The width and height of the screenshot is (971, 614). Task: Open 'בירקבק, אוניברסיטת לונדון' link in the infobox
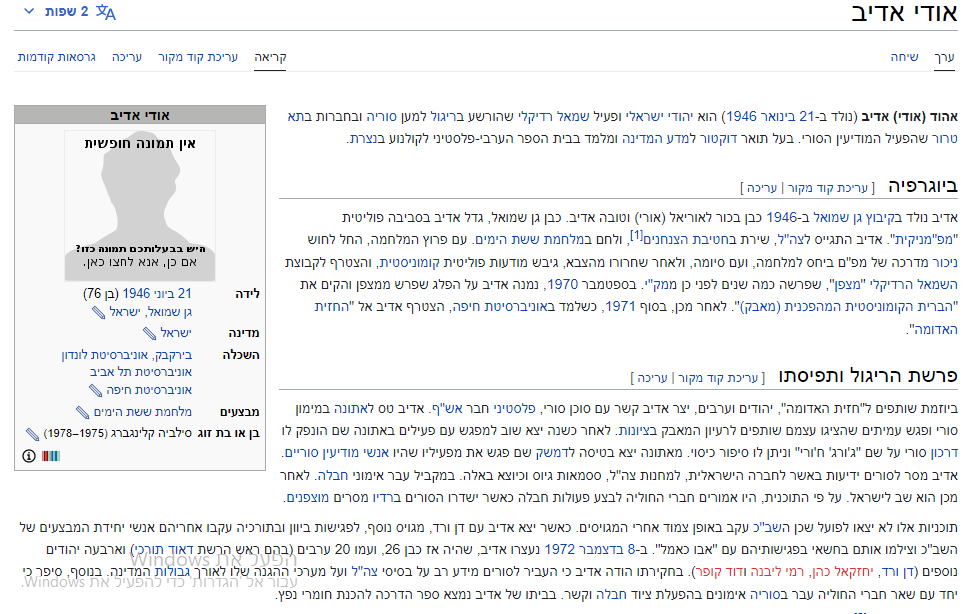click(x=126, y=355)
